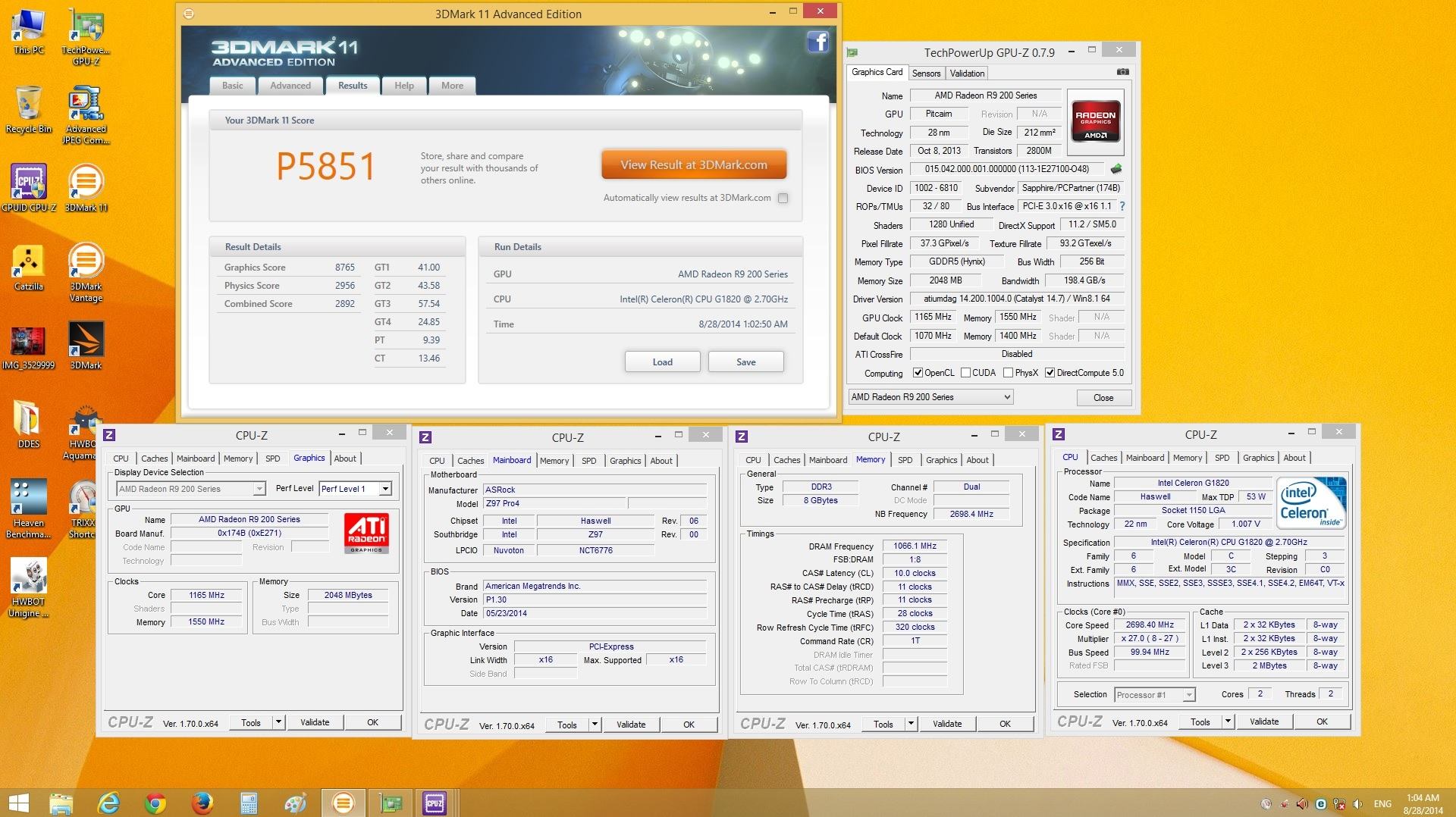Click the Intel Celeron logo in CPU-Z

point(1311,502)
